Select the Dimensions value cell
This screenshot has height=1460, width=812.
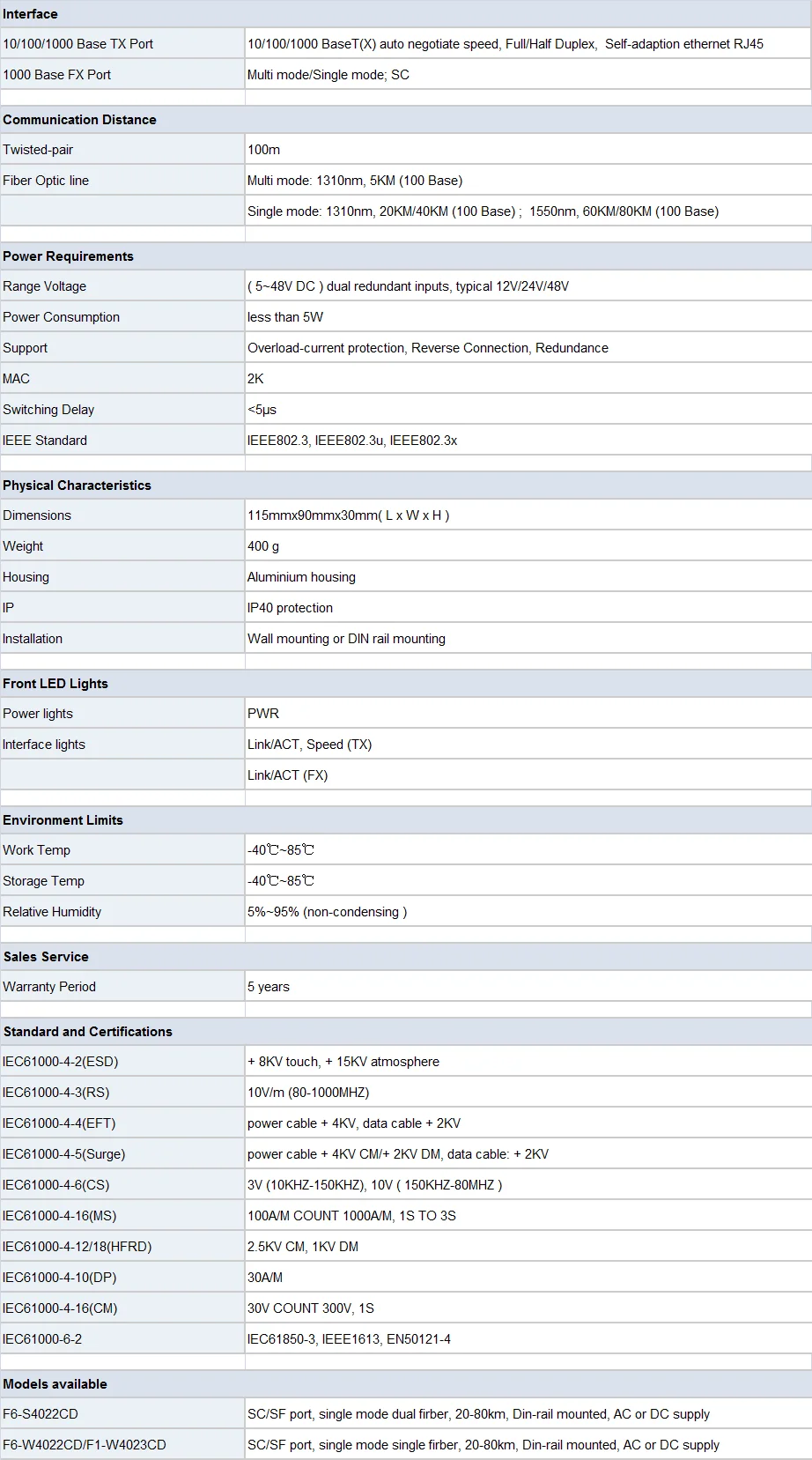click(x=348, y=515)
